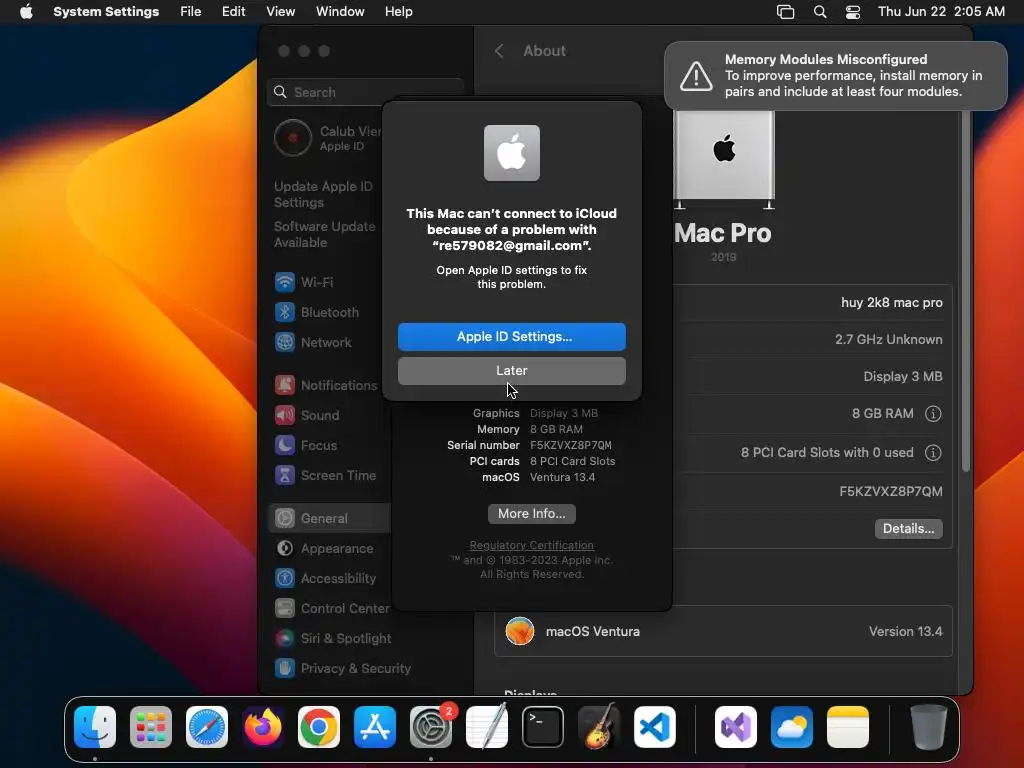Open the Weather app in Dock
The width and height of the screenshot is (1024, 768).
[792, 727]
